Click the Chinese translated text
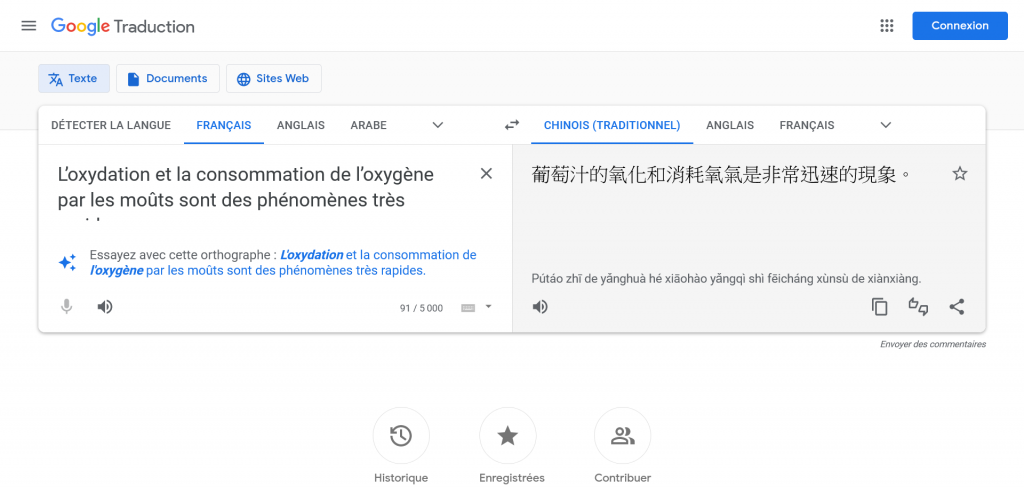The height and width of the screenshot is (487, 1024). click(721, 175)
